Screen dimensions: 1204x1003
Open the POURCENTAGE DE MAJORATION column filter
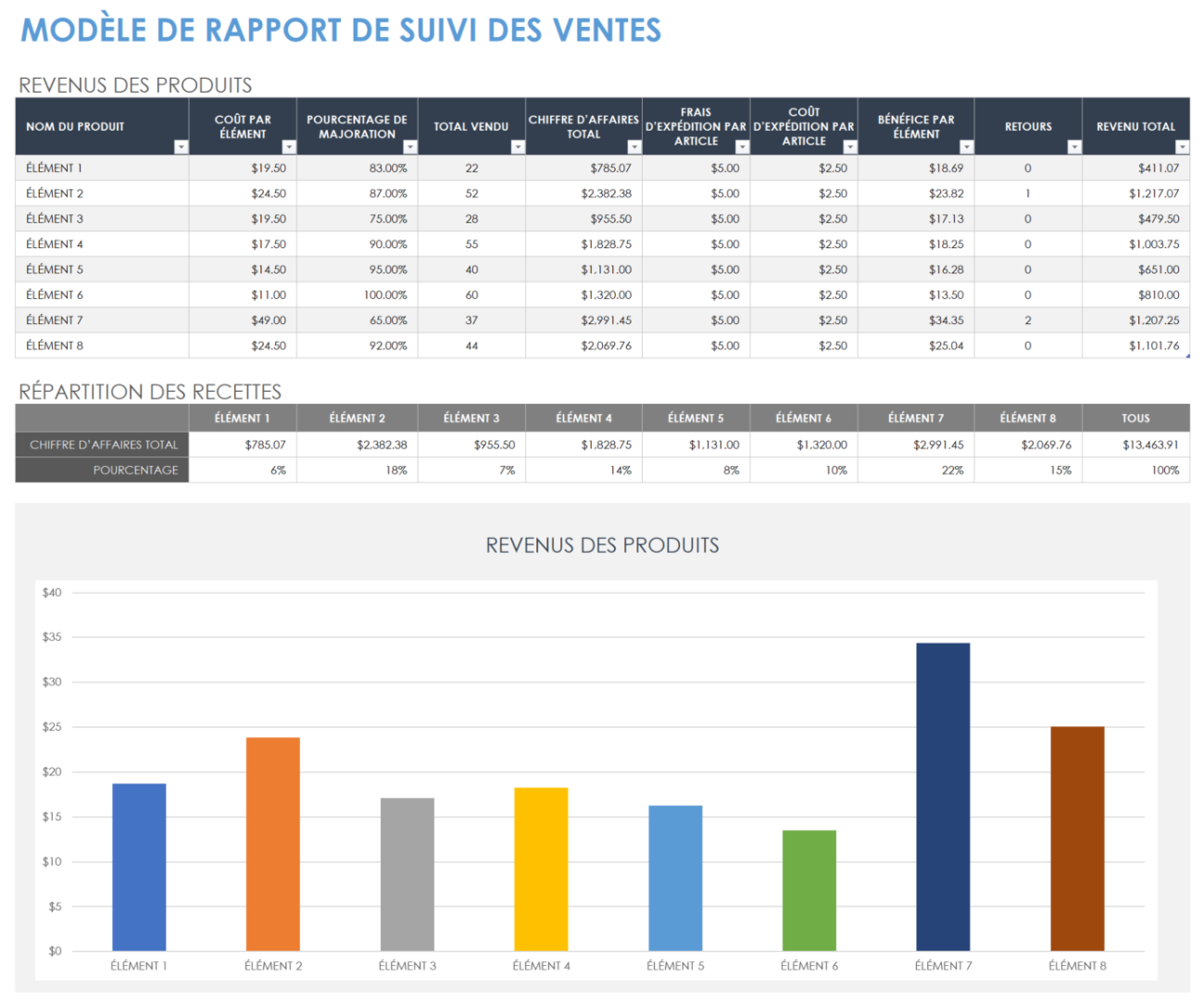point(412,146)
